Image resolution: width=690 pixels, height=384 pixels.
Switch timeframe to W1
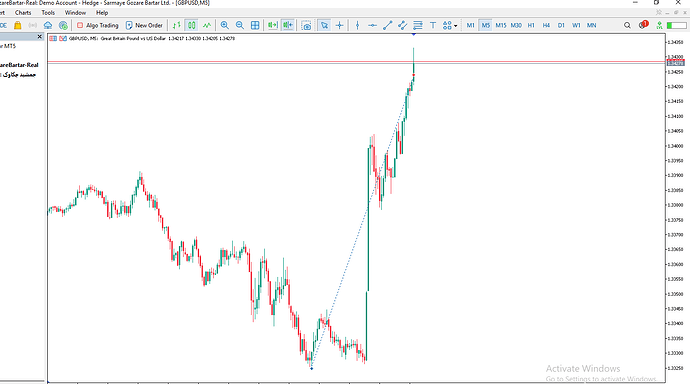(x=576, y=26)
